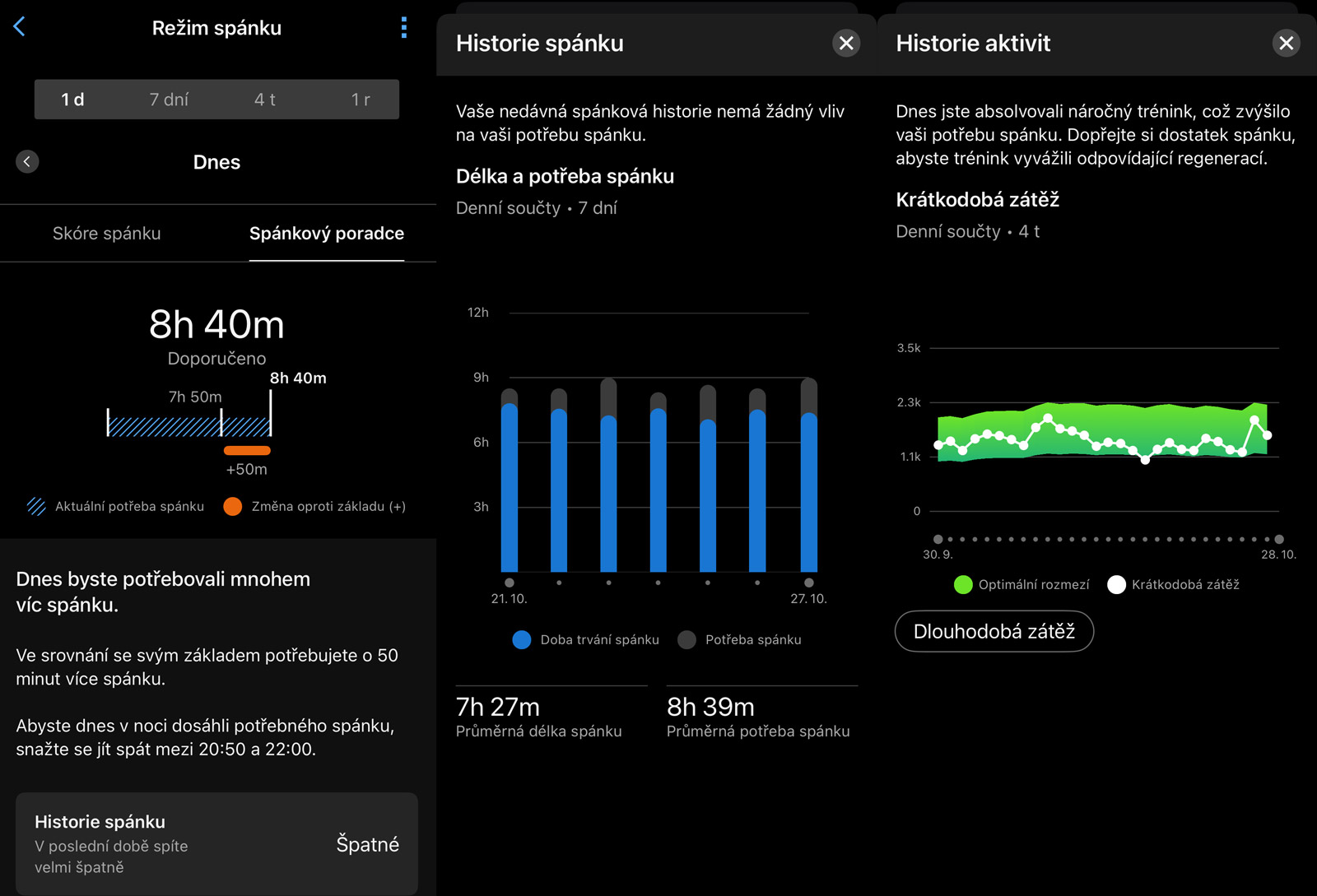The height and width of the screenshot is (896, 1317).
Task: Tap the last sleep bar for 27. 10.
Action: (809, 490)
